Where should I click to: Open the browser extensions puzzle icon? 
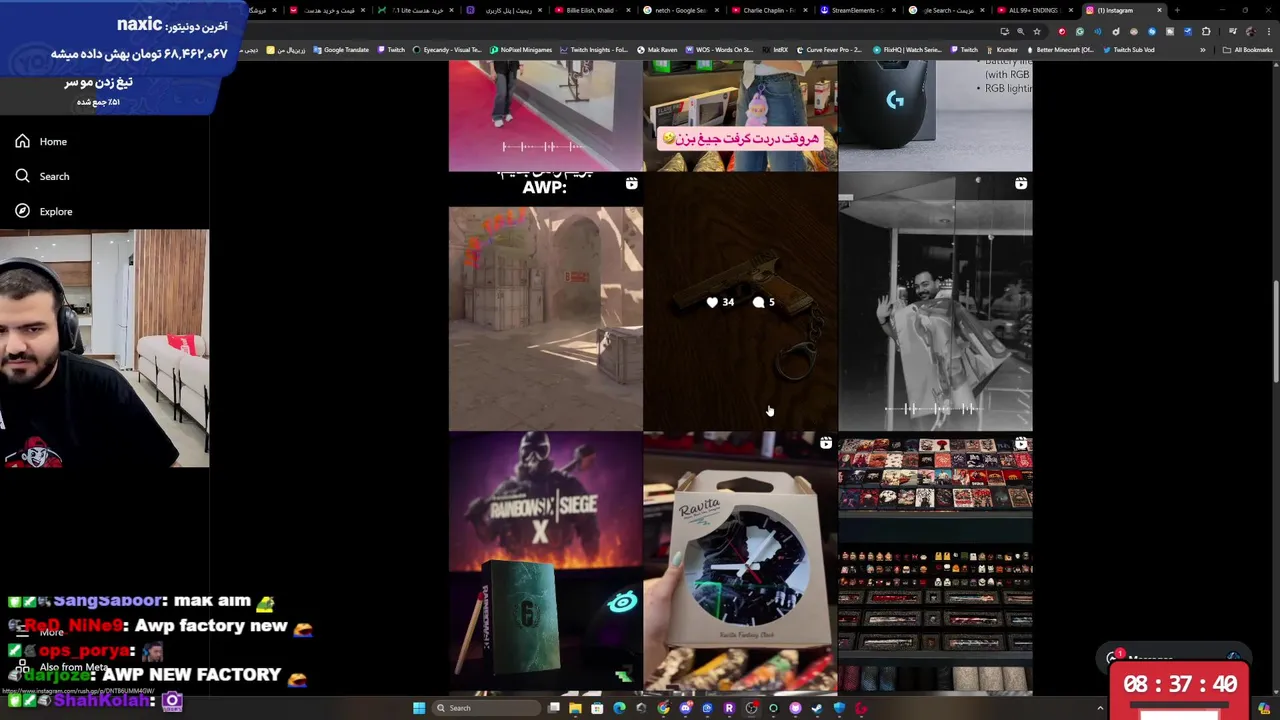tap(1206, 31)
